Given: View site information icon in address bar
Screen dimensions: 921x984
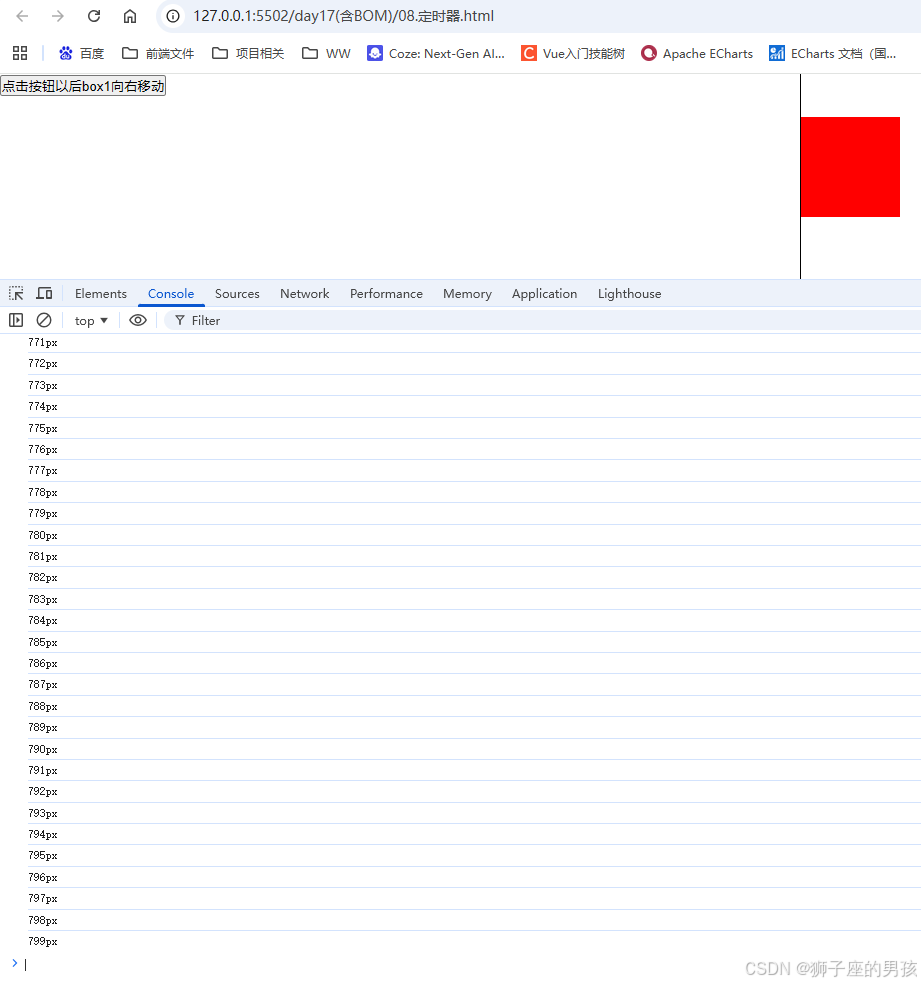Looking at the screenshot, I should click(x=173, y=16).
